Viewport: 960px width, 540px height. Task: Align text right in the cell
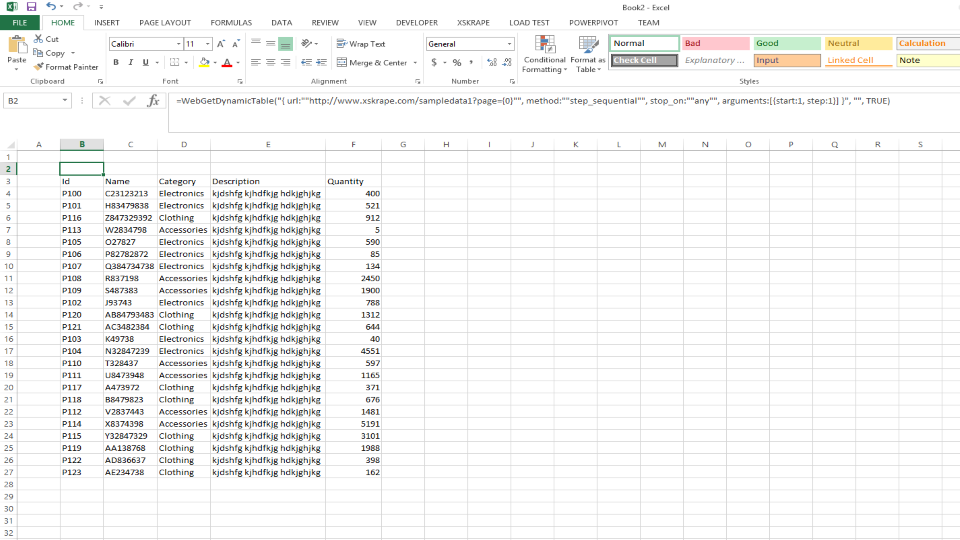coord(285,62)
